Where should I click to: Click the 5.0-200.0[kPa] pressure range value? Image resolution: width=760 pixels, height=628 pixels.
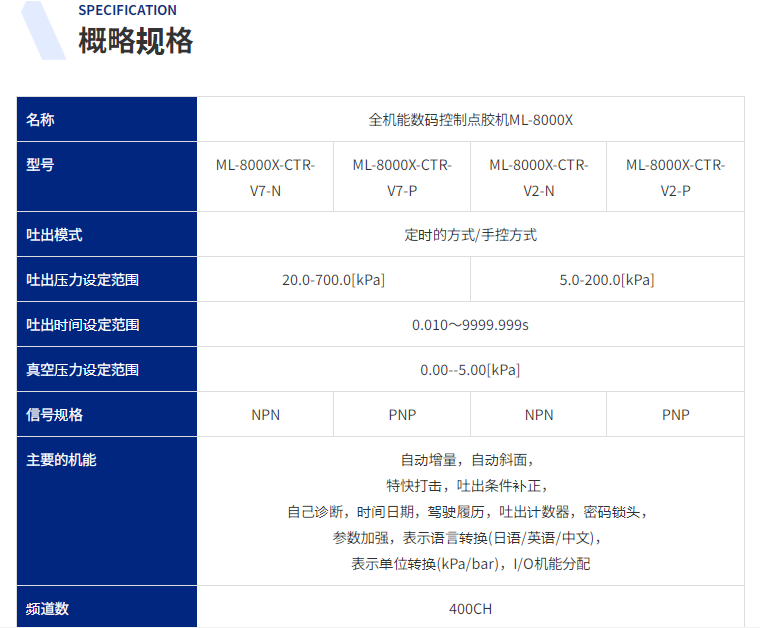(x=607, y=280)
